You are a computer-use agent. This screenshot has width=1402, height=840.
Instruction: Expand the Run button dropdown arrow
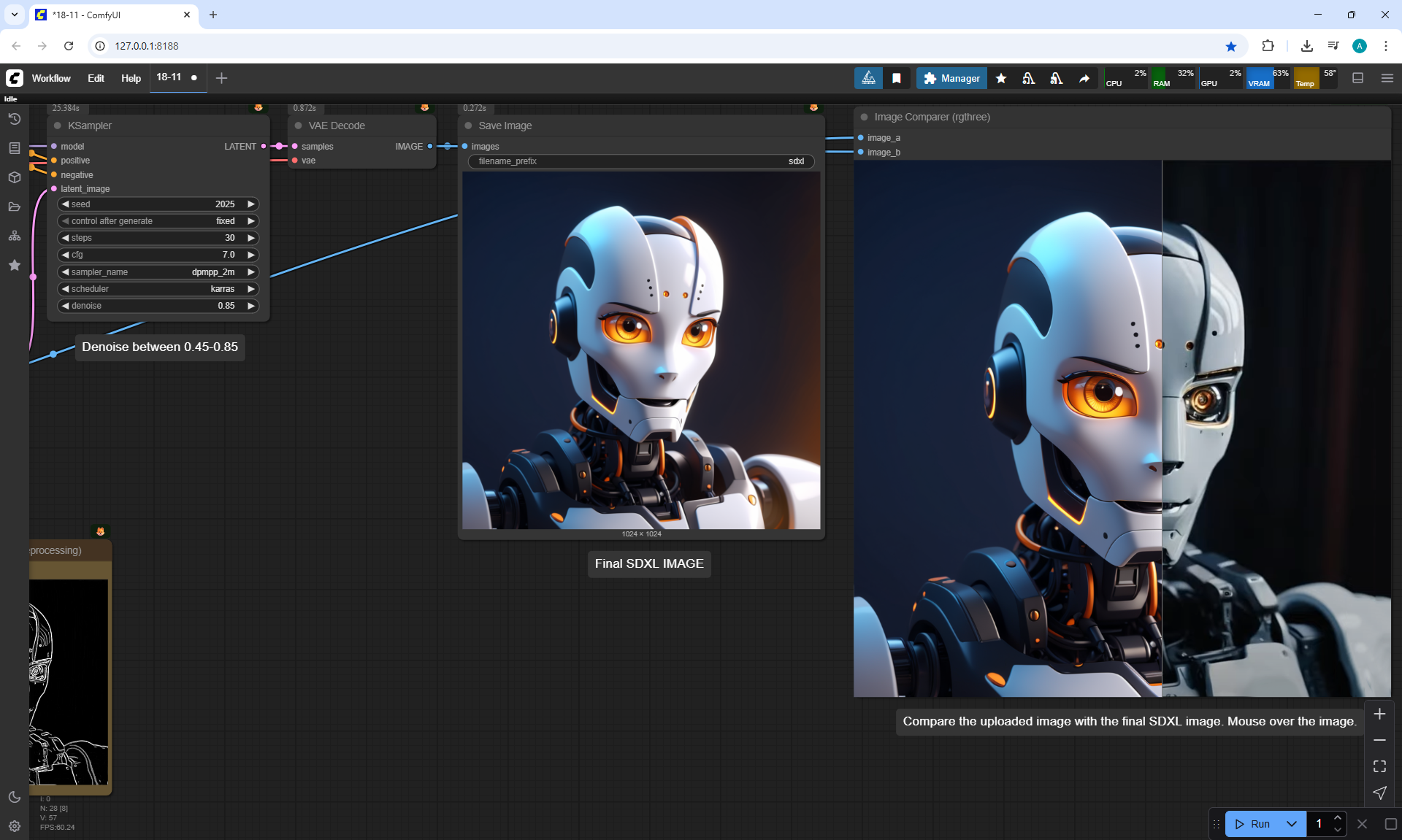[1292, 824]
